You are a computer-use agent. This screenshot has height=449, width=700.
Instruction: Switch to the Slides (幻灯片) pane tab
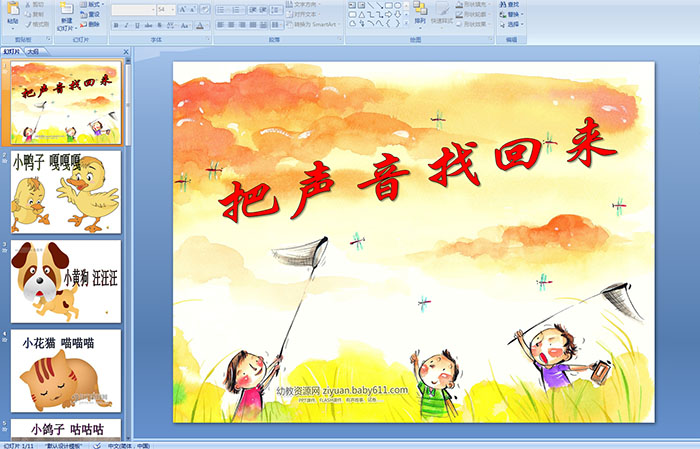point(12,52)
